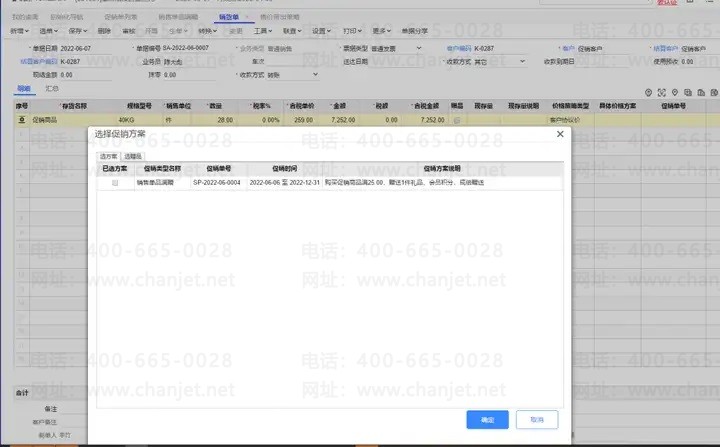720x447 pixels.
Task: Open the 新增 dropdown menu
Action: click(x=19, y=31)
